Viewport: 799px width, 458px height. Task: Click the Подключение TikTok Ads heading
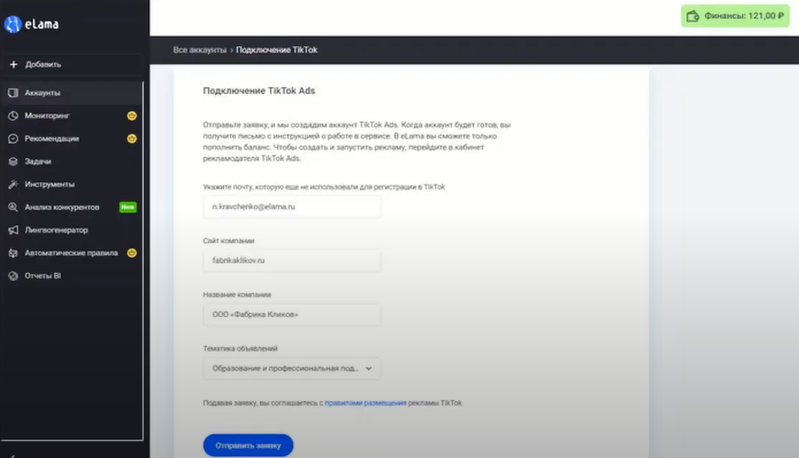coord(259,91)
